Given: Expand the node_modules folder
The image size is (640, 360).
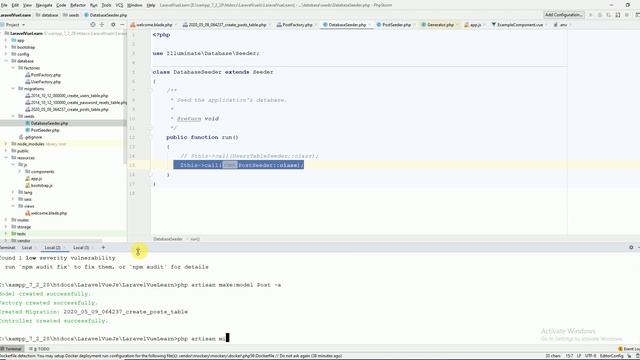Looking at the screenshot, I should (6, 144).
